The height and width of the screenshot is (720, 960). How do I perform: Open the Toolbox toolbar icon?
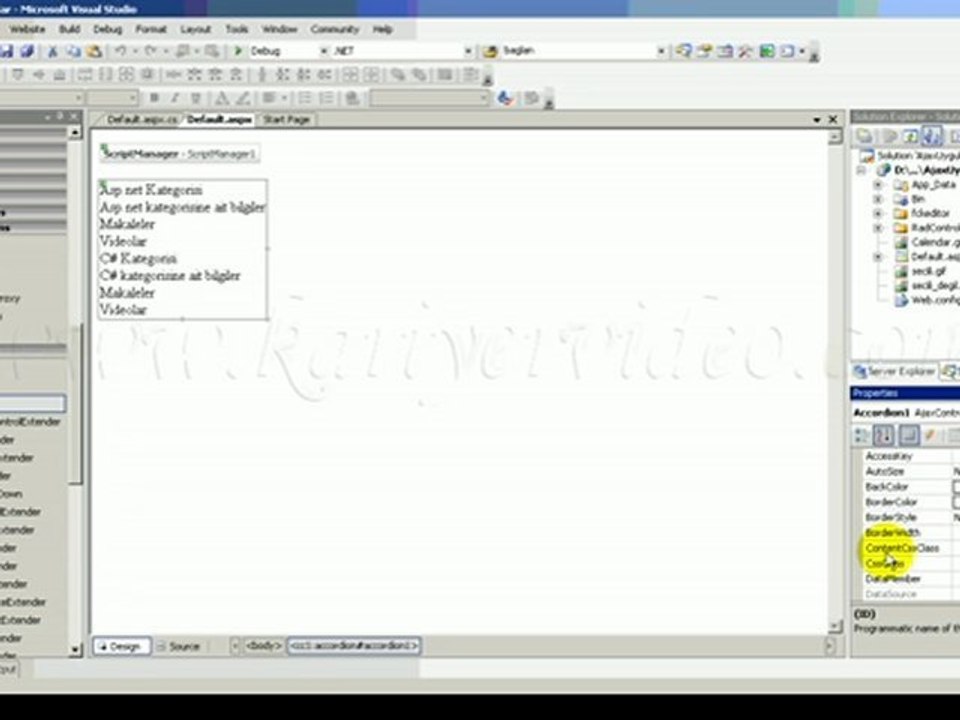click(746, 51)
